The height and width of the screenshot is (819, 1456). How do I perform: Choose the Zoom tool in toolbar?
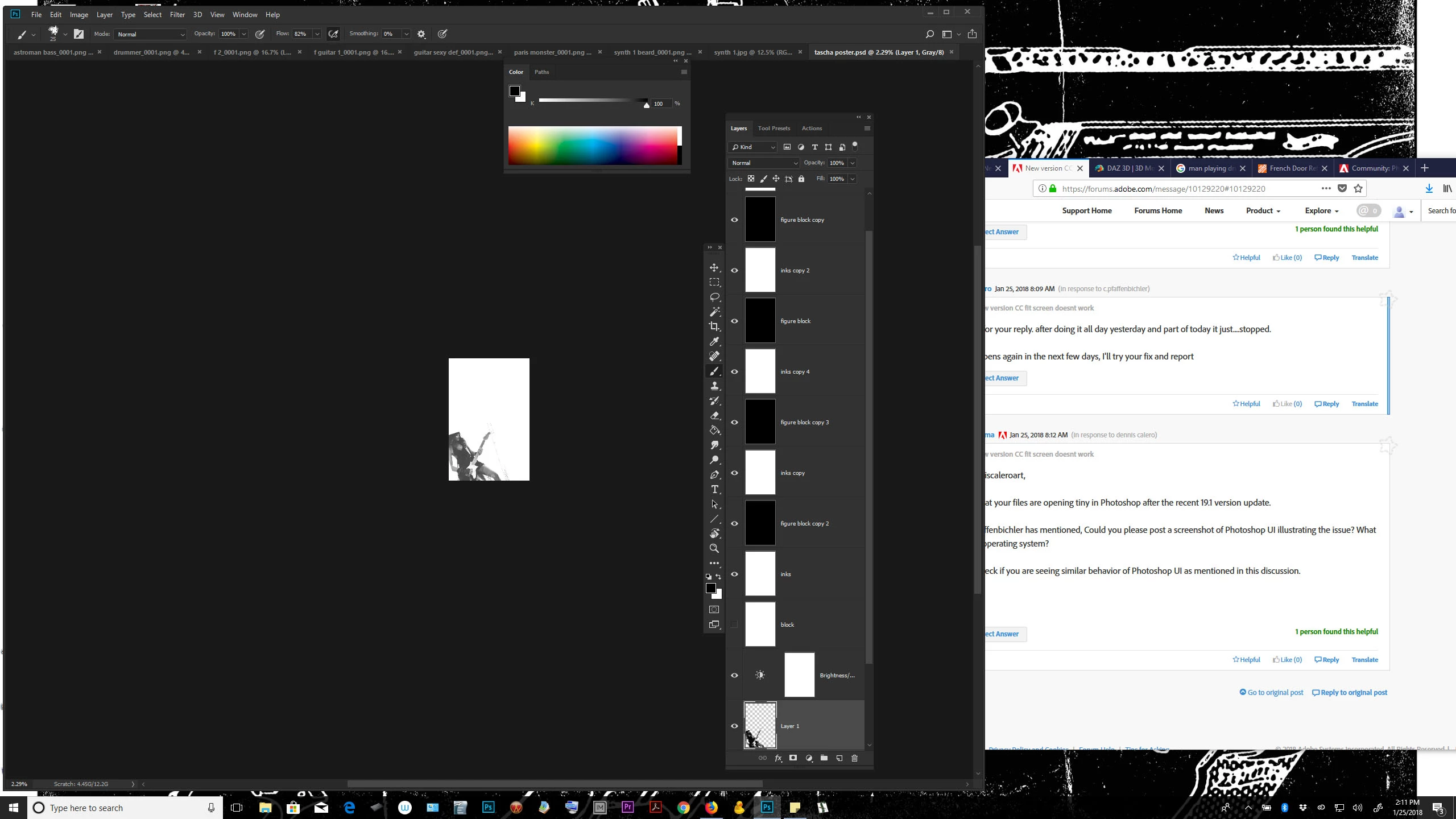pos(714,549)
